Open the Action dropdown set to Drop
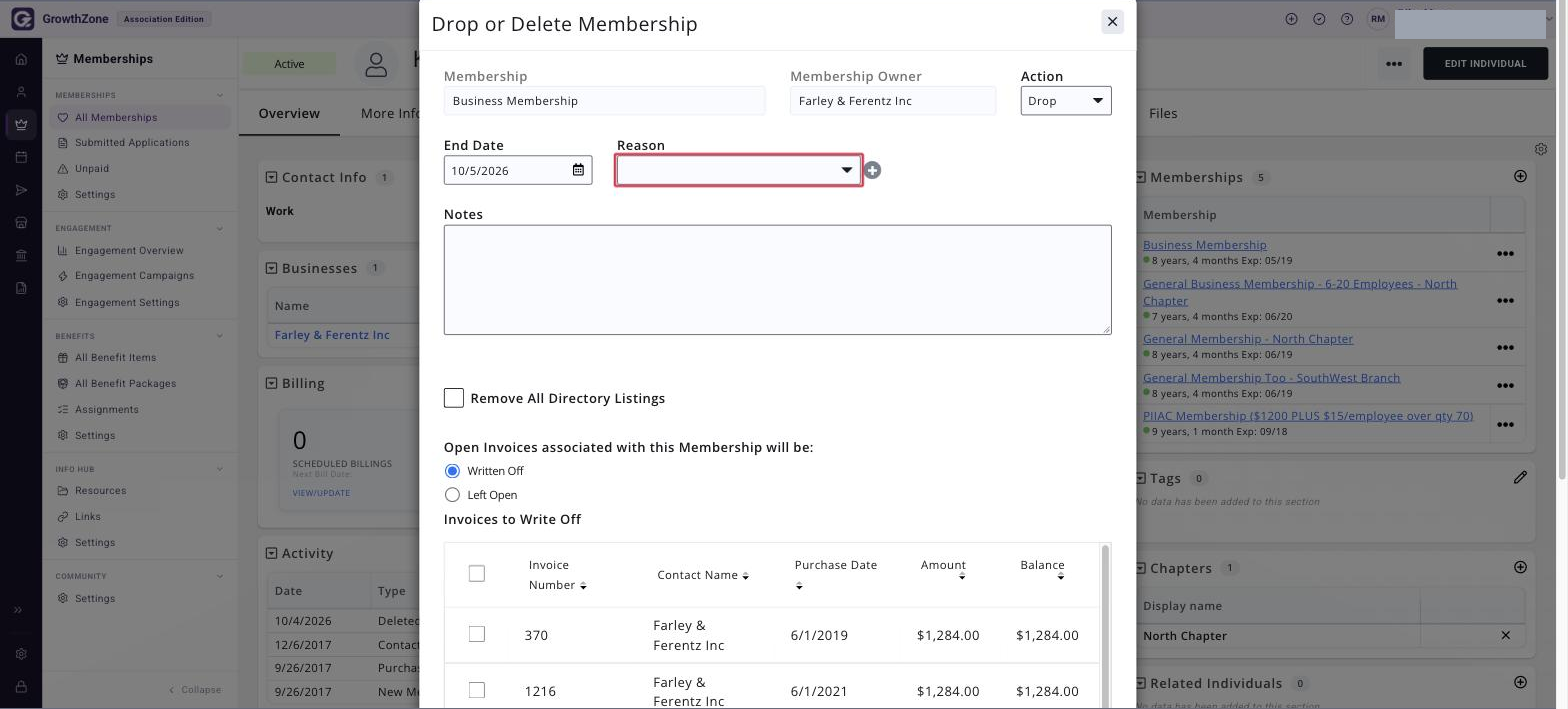Viewport: 1568px width, 709px height. pos(1066,101)
